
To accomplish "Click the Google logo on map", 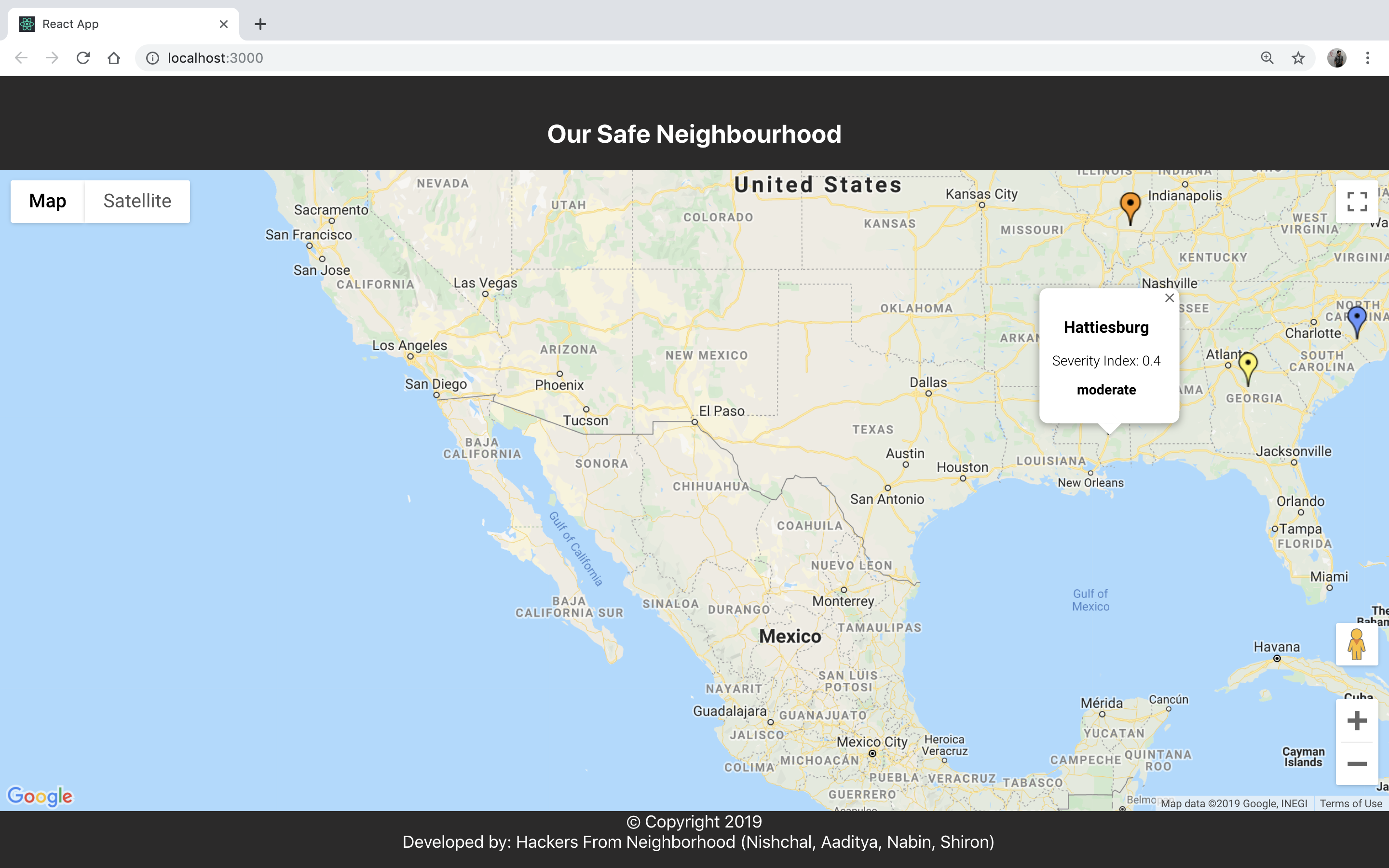I will (40, 796).
